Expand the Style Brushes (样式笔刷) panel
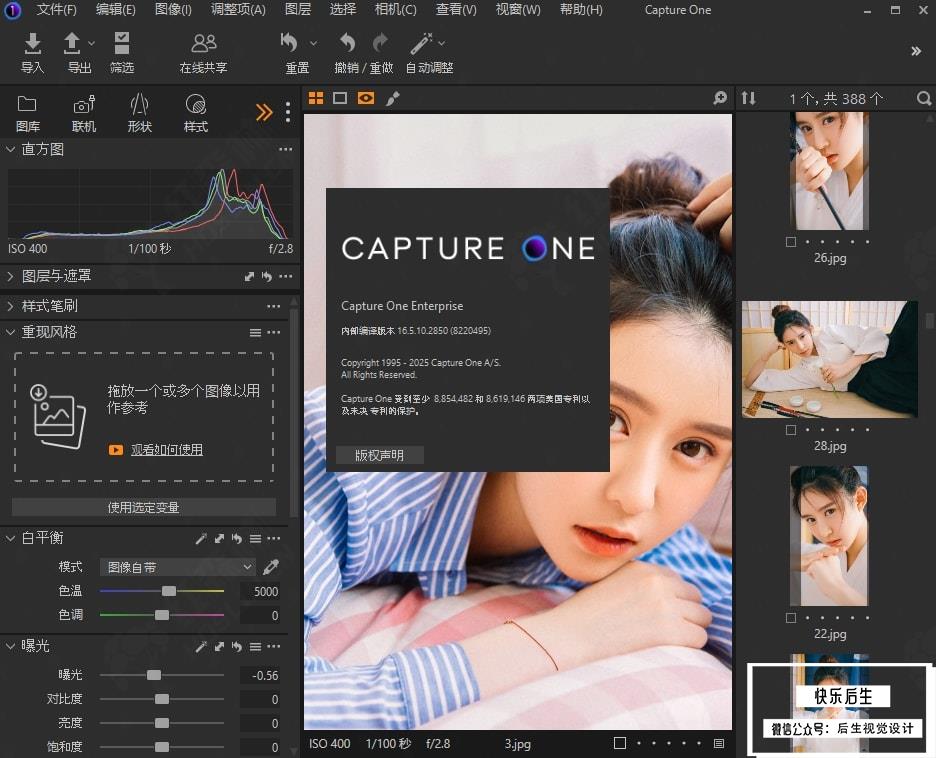Screen dimensions: 936x758 (x=10, y=306)
